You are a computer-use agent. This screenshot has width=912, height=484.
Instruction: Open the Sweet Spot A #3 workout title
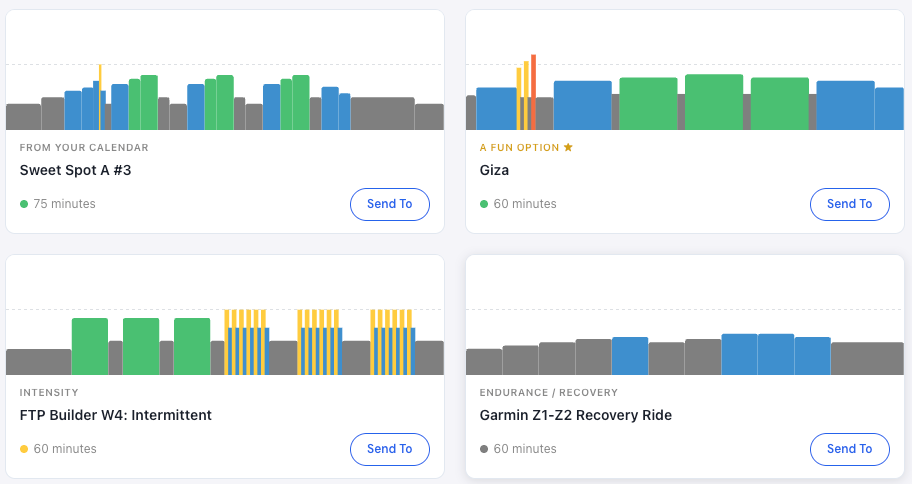click(x=75, y=170)
